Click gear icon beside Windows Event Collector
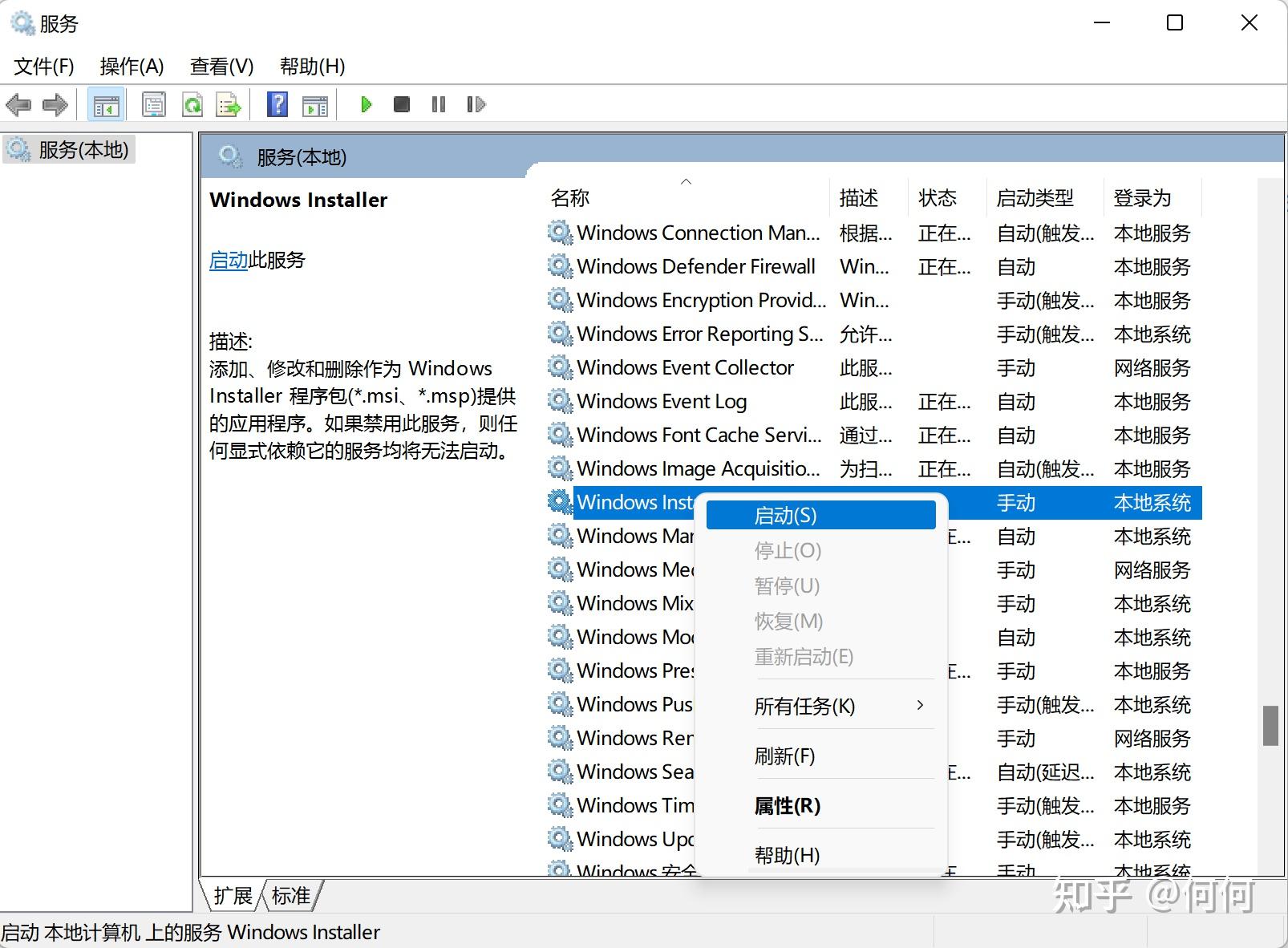 559,367
